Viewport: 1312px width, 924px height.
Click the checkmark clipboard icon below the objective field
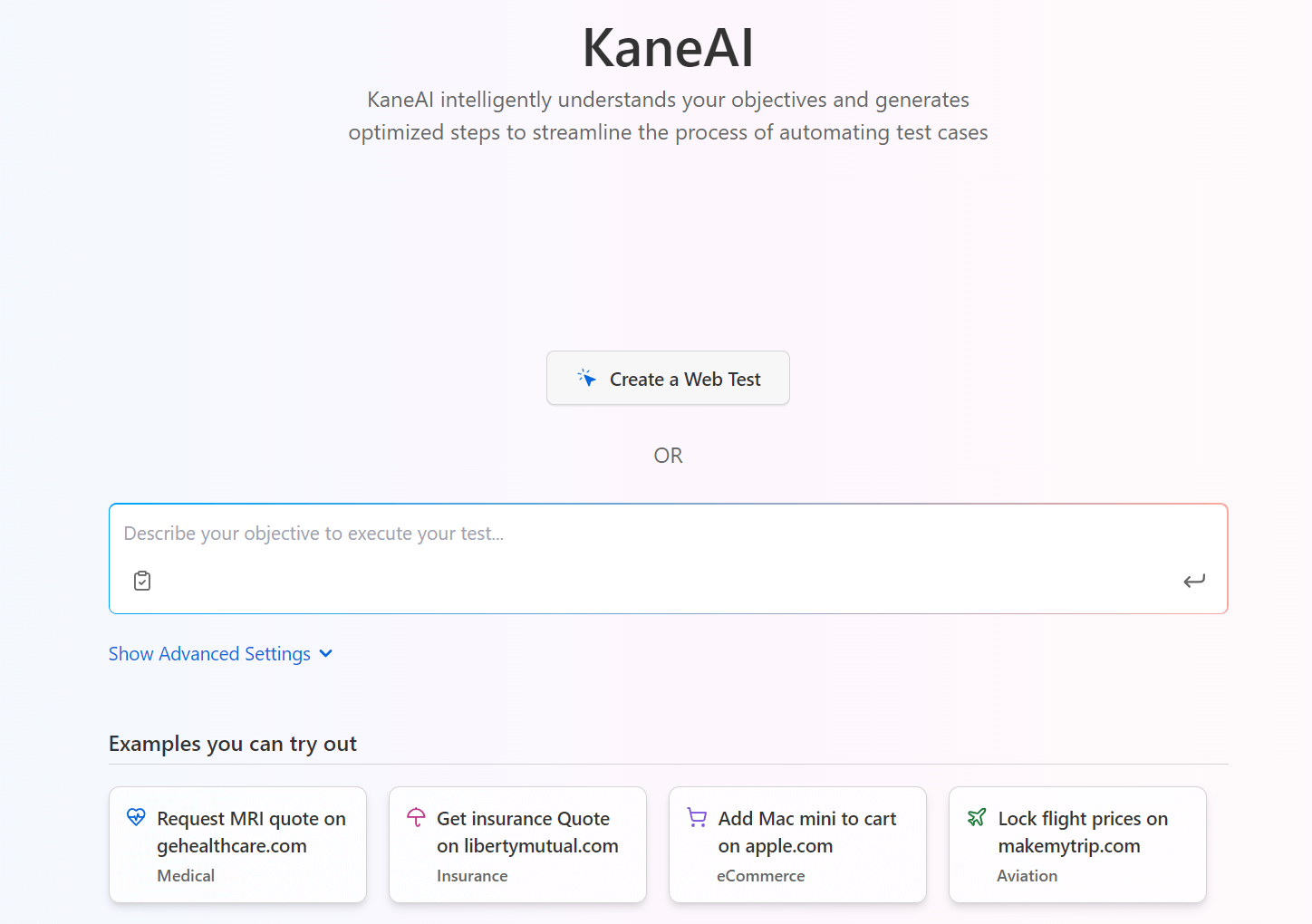click(x=142, y=580)
